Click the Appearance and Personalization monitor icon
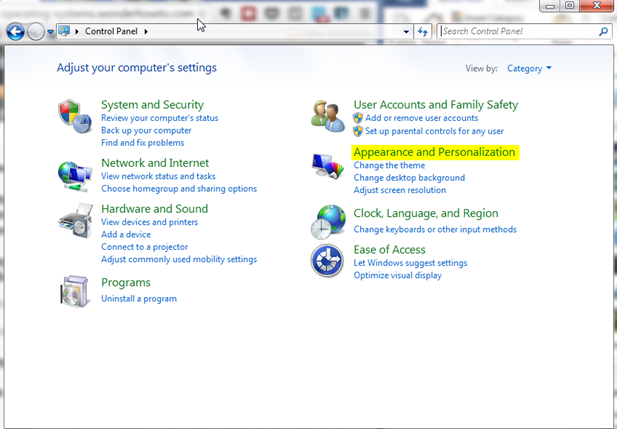The width and height of the screenshot is (617, 429). 328,166
